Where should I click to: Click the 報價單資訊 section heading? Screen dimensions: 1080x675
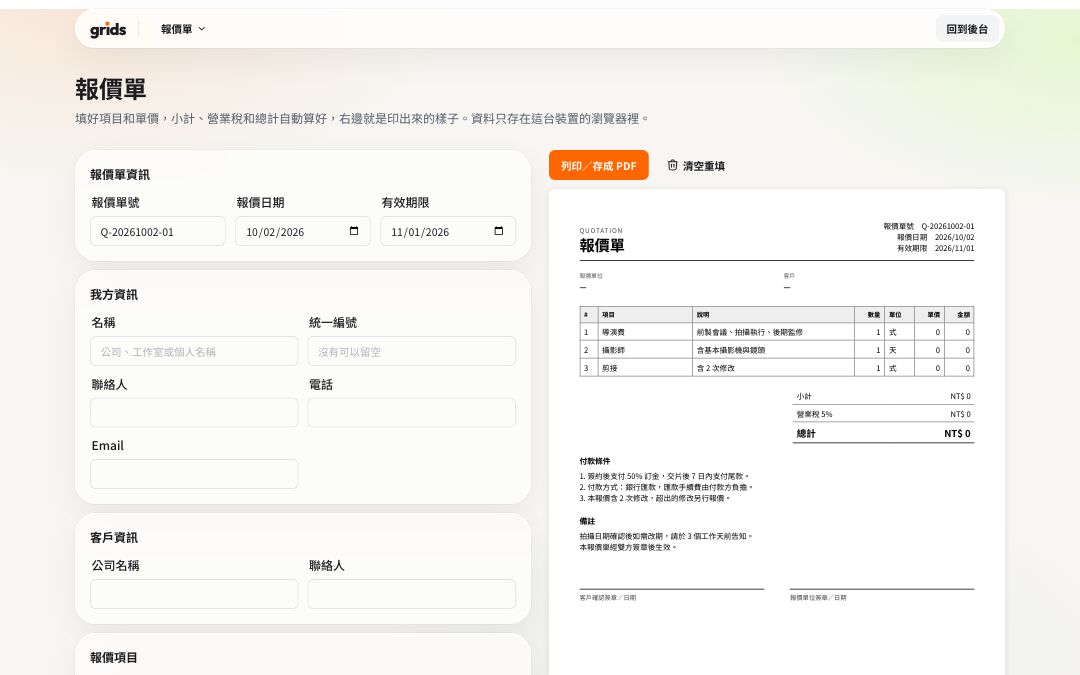(x=120, y=174)
